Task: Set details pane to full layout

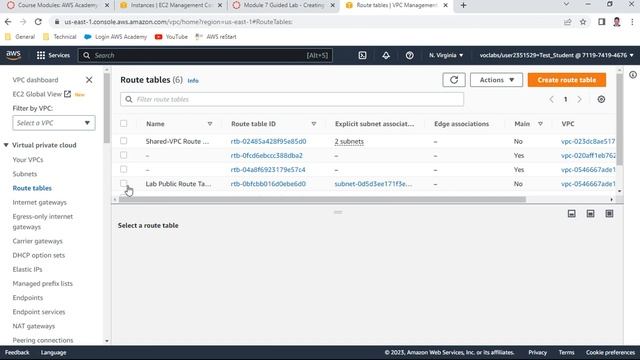Action: (609, 213)
